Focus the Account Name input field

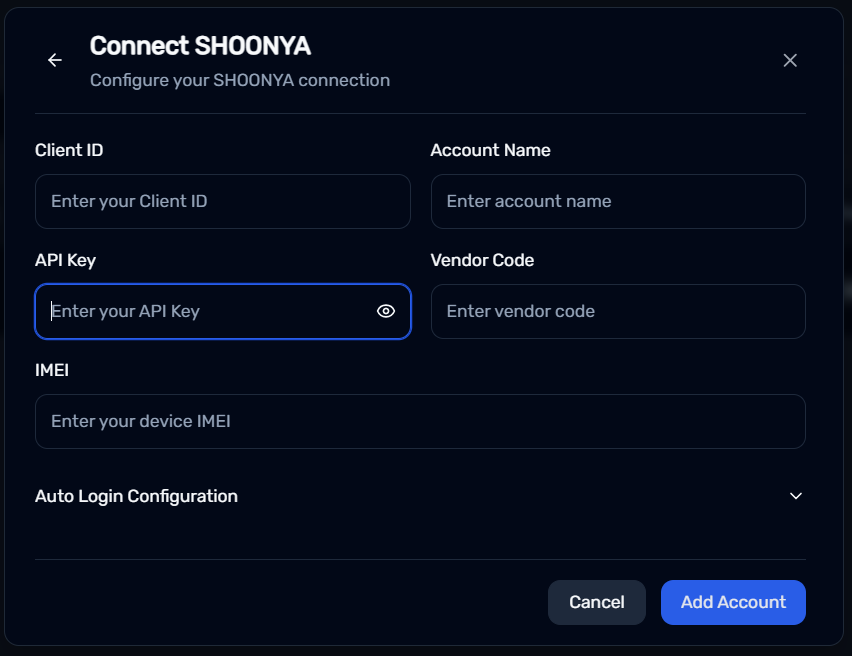pyautogui.click(x=618, y=201)
